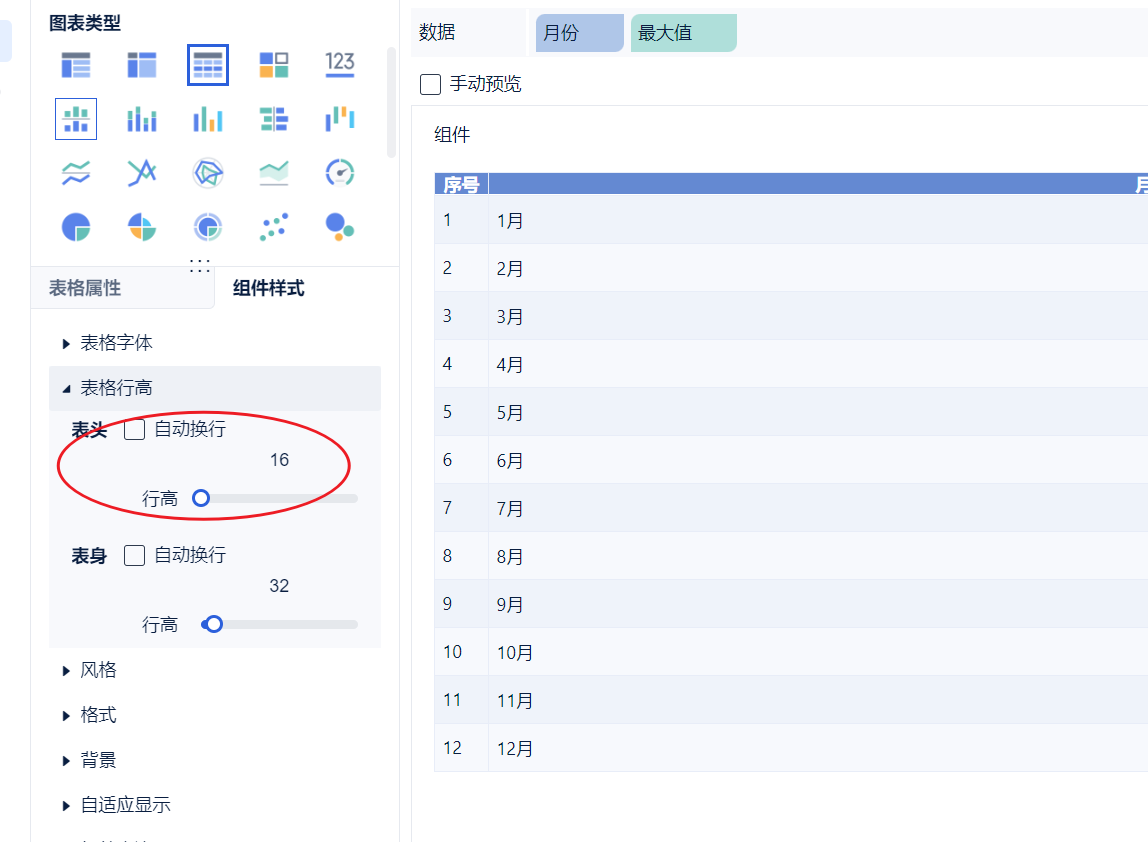1148x842 pixels.
Task: Select the bubble chart icon
Action: (x=340, y=226)
